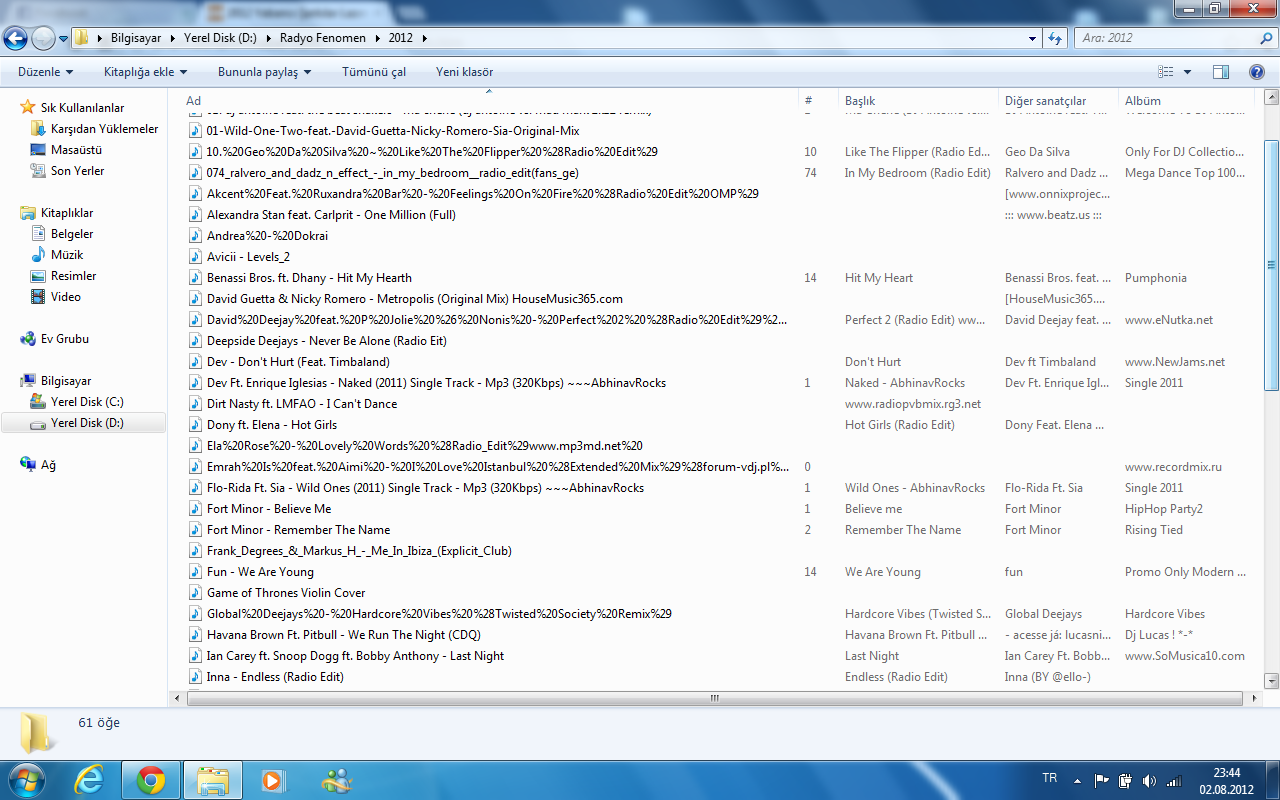The width and height of the screenshot is (1280, 800).
Task: Click scroll down arrow of file list
Action: [x=1271, y=680]
